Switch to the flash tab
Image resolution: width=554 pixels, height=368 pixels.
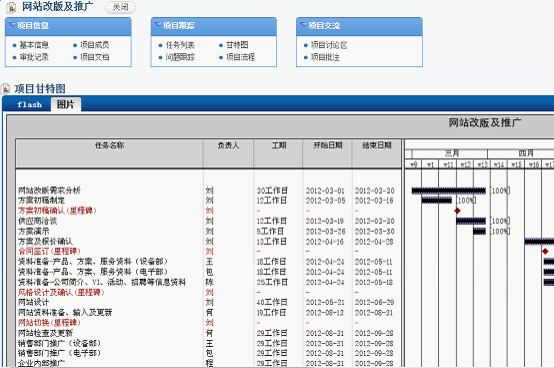[x=29, y=105]
